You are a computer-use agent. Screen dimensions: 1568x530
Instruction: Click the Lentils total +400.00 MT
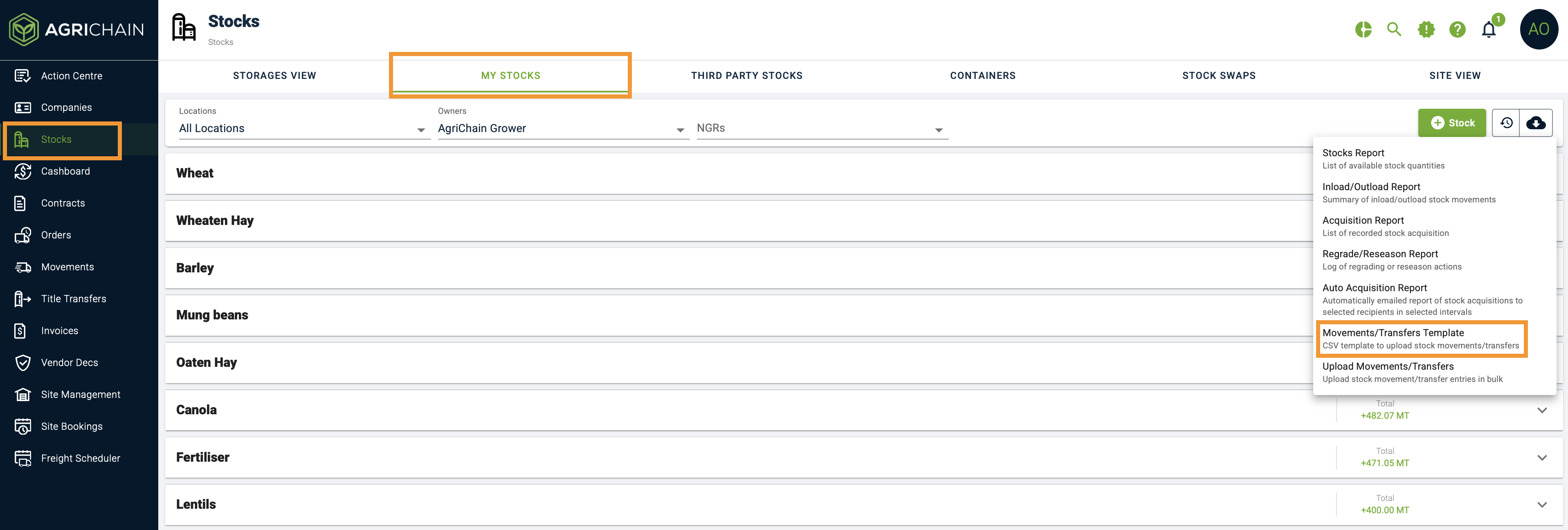point(1385,510)
